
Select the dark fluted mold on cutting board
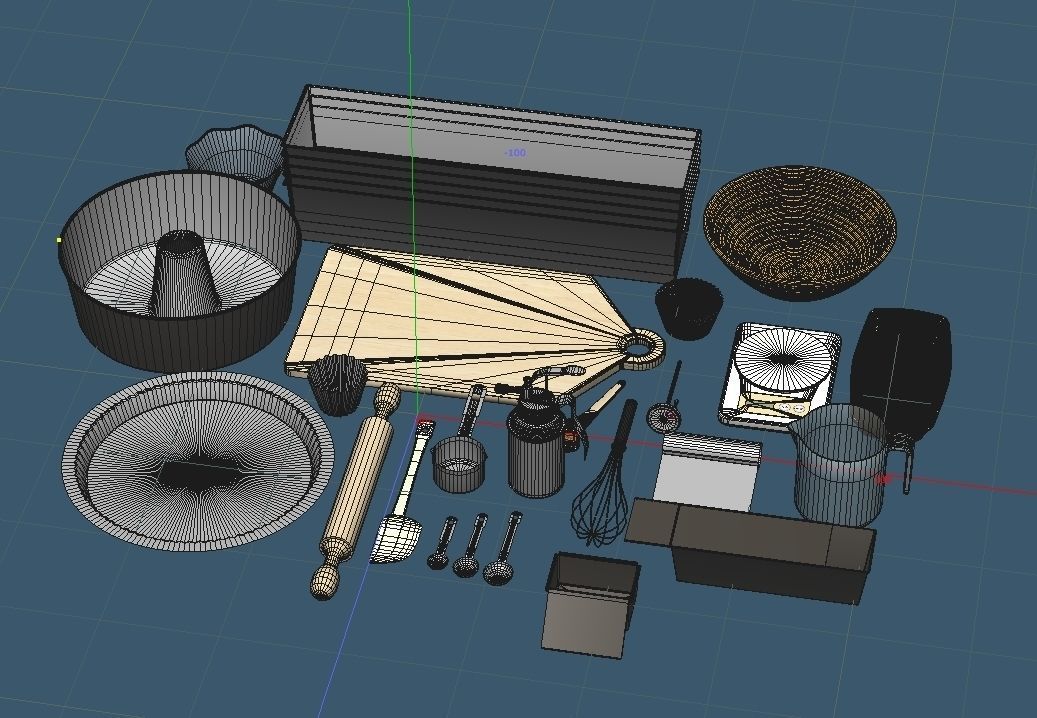click(x=339, y=384)
